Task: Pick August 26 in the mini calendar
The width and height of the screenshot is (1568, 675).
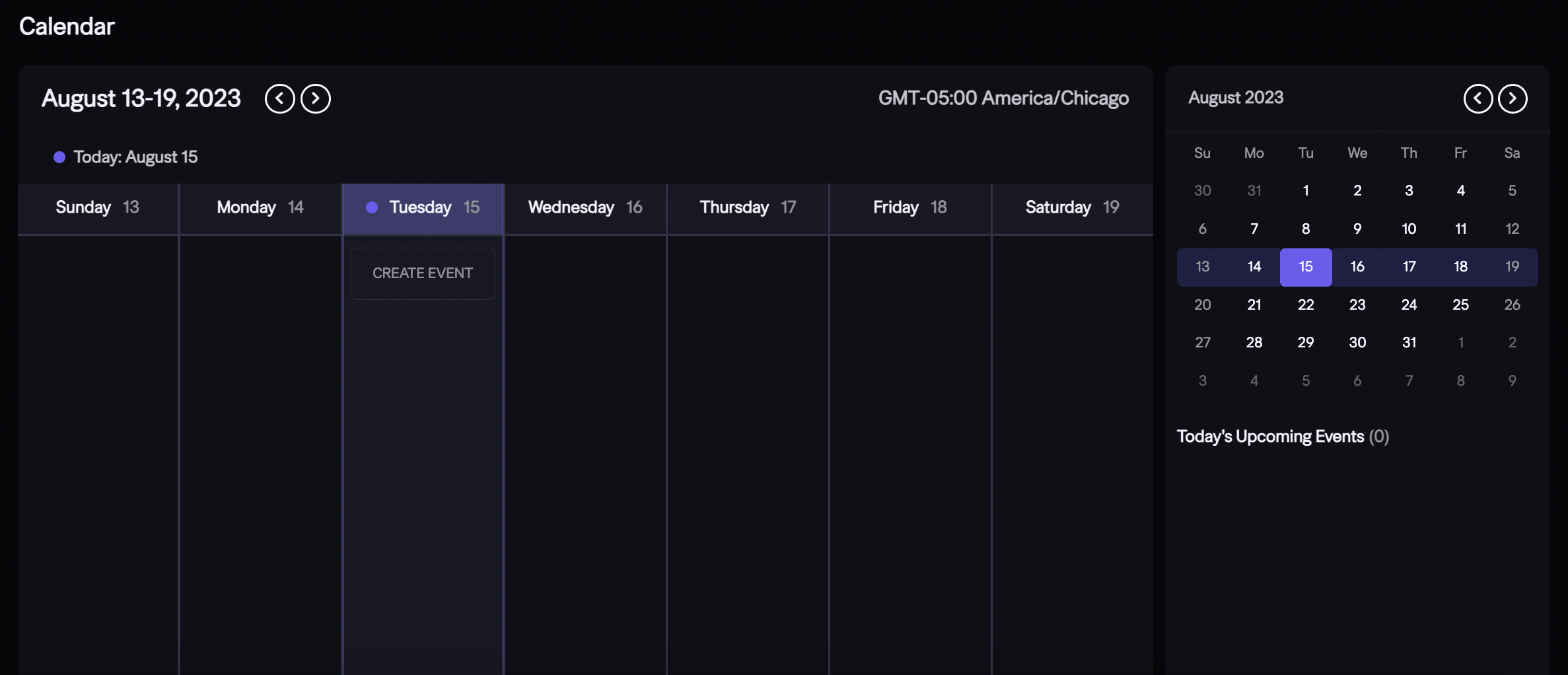Action: click(1512, 305)
